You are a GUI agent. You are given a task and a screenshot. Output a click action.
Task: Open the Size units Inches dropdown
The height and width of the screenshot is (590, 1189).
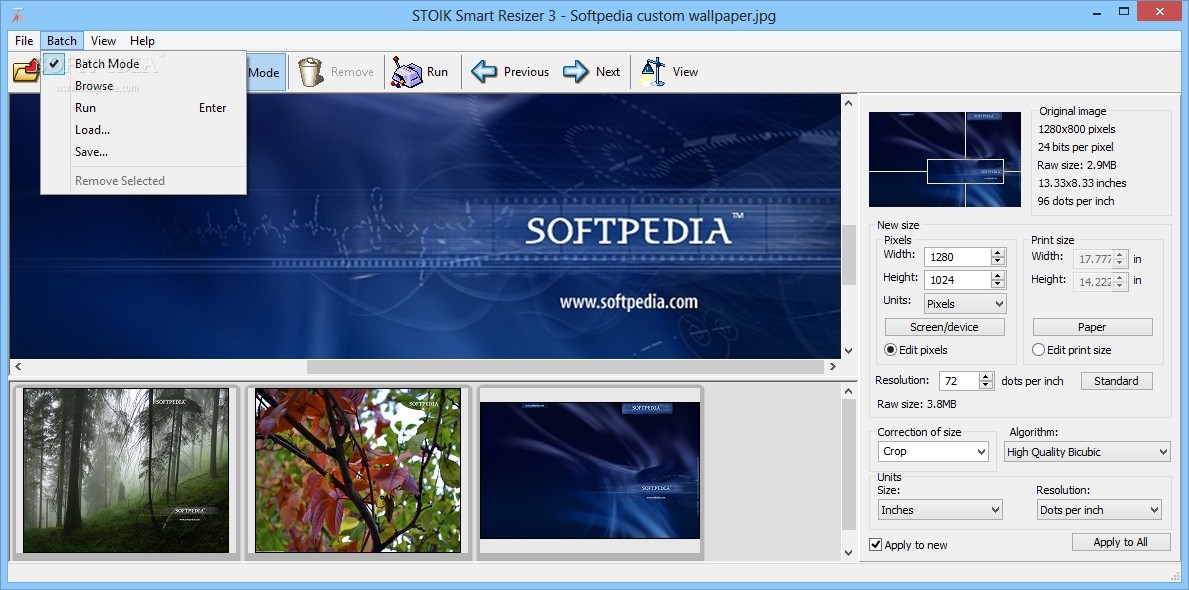[x=940, y=510]
